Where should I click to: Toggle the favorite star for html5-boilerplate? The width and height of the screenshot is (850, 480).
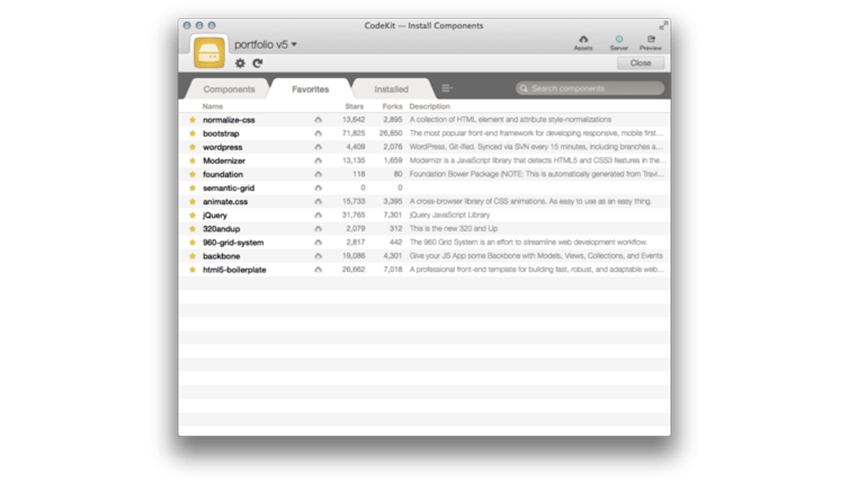(192, 270)
